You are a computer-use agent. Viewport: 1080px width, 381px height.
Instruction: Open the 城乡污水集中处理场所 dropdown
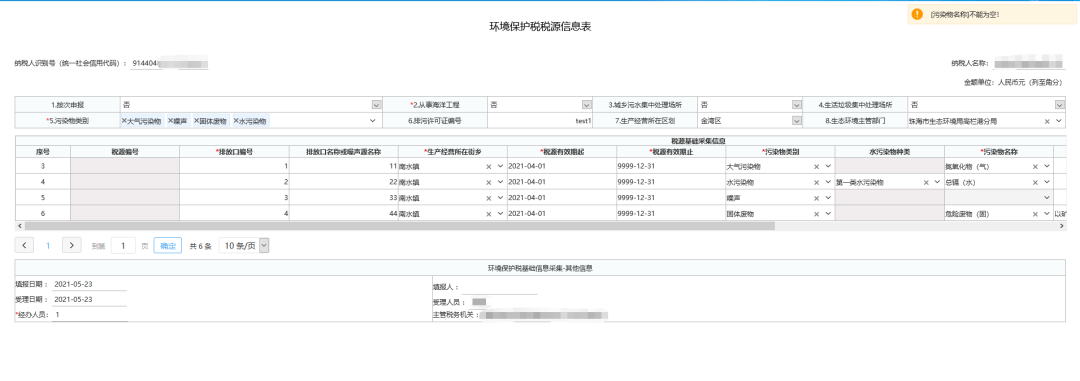797,105
